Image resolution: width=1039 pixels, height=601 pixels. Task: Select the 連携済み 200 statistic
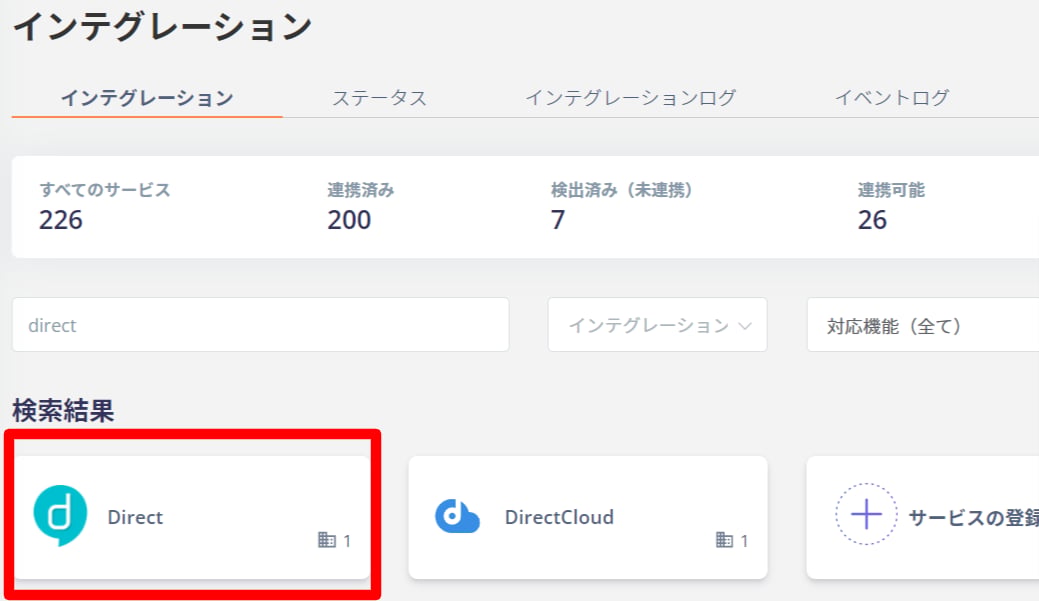tap(360, 207)
